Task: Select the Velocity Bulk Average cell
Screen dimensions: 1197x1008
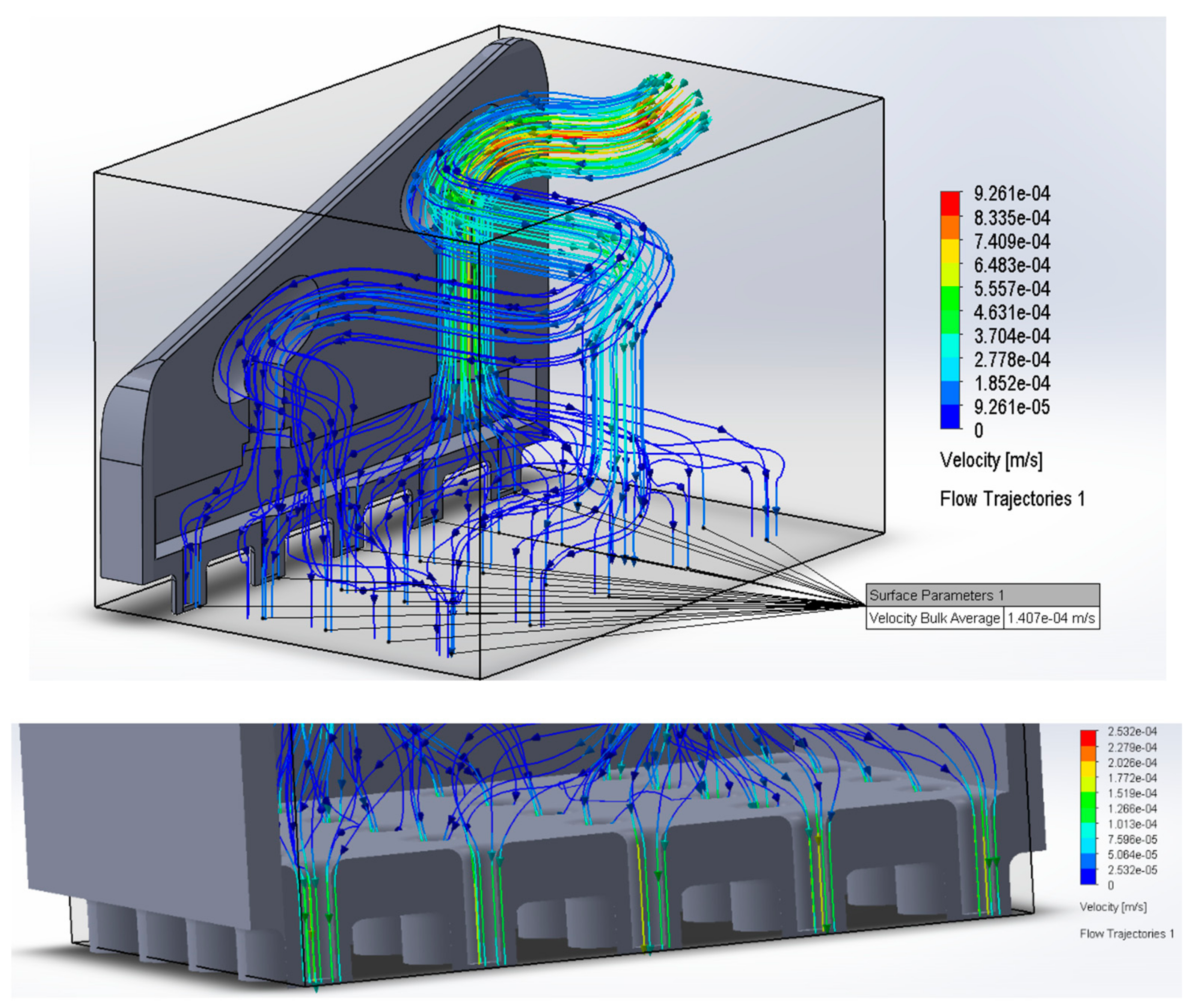Action: 934,618
